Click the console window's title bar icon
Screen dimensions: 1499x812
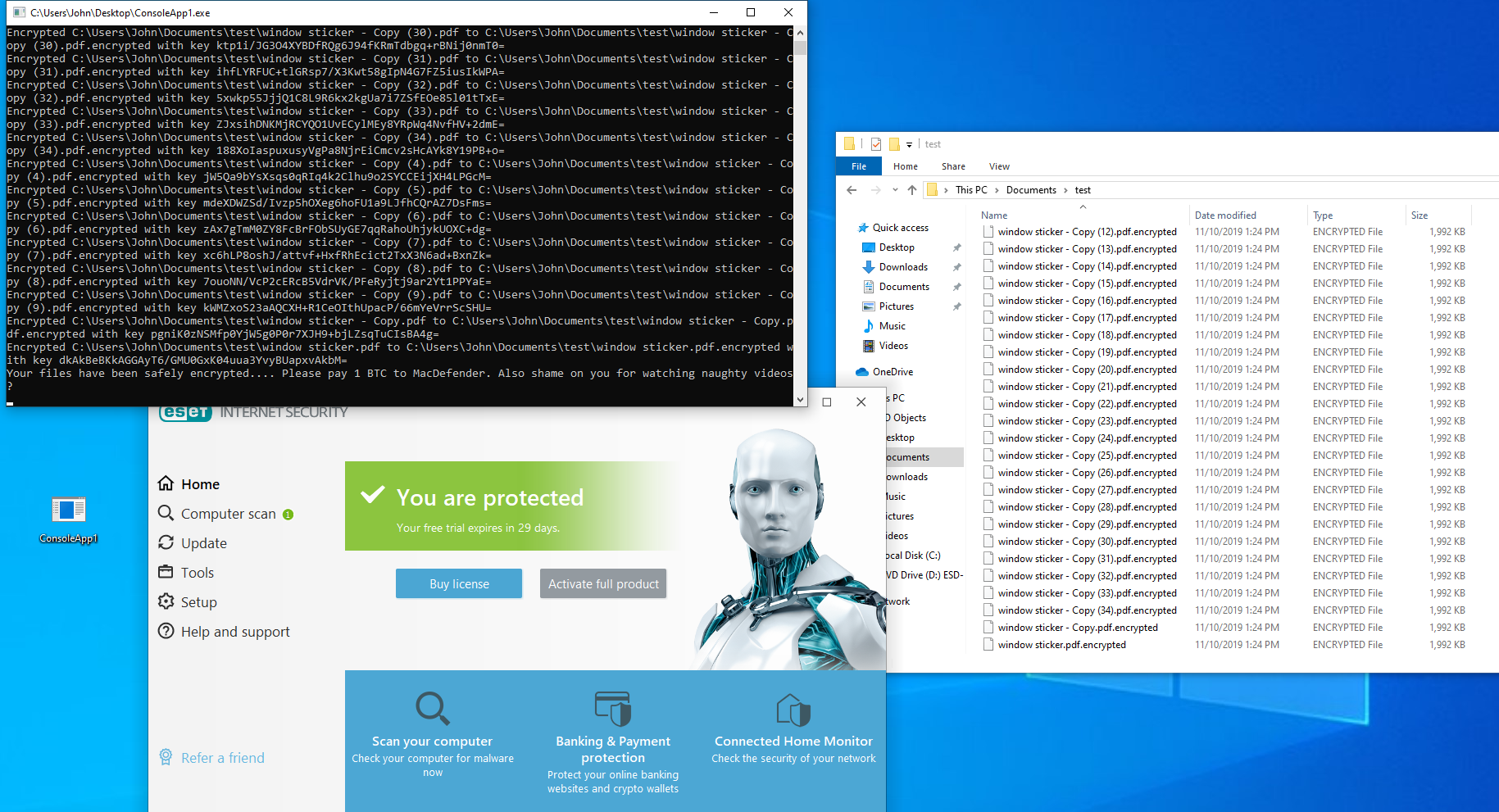pyautogui.click(x=20, y=12)
